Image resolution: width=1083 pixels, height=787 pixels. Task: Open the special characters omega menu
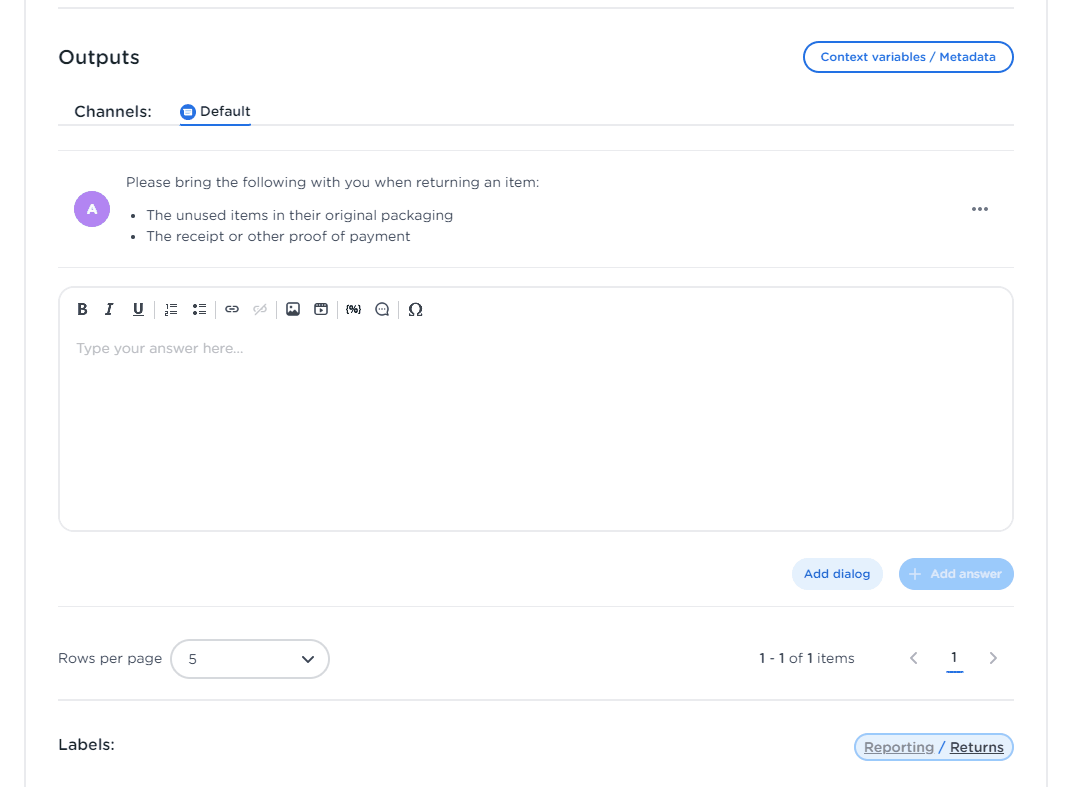coord(416,309)
